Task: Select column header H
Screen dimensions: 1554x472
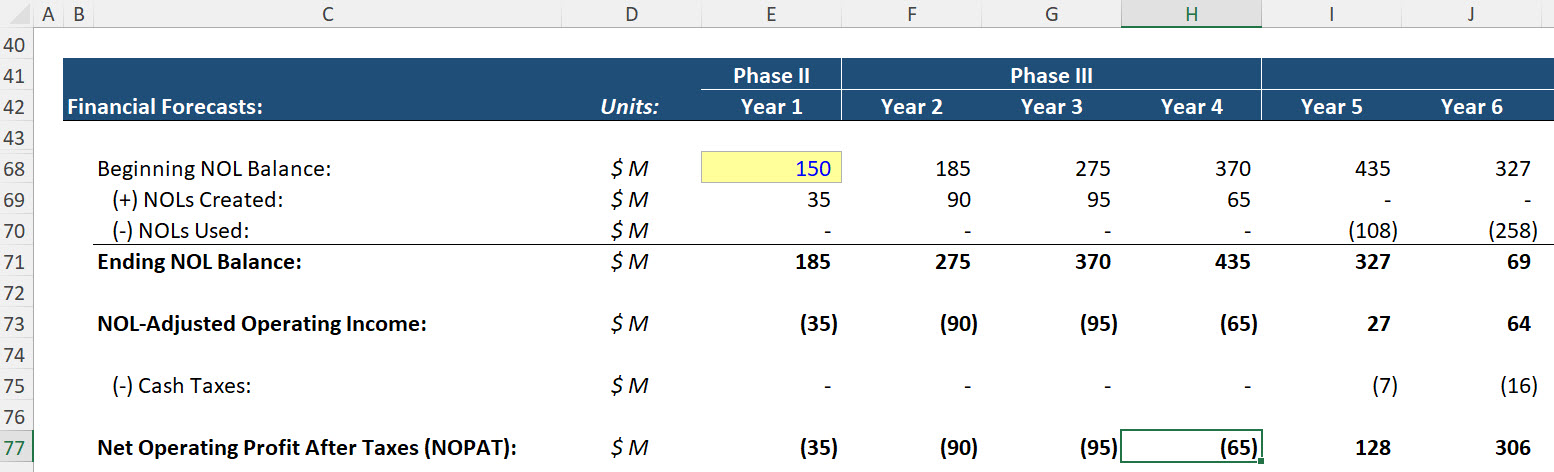Action: (x=1191, y=14)
